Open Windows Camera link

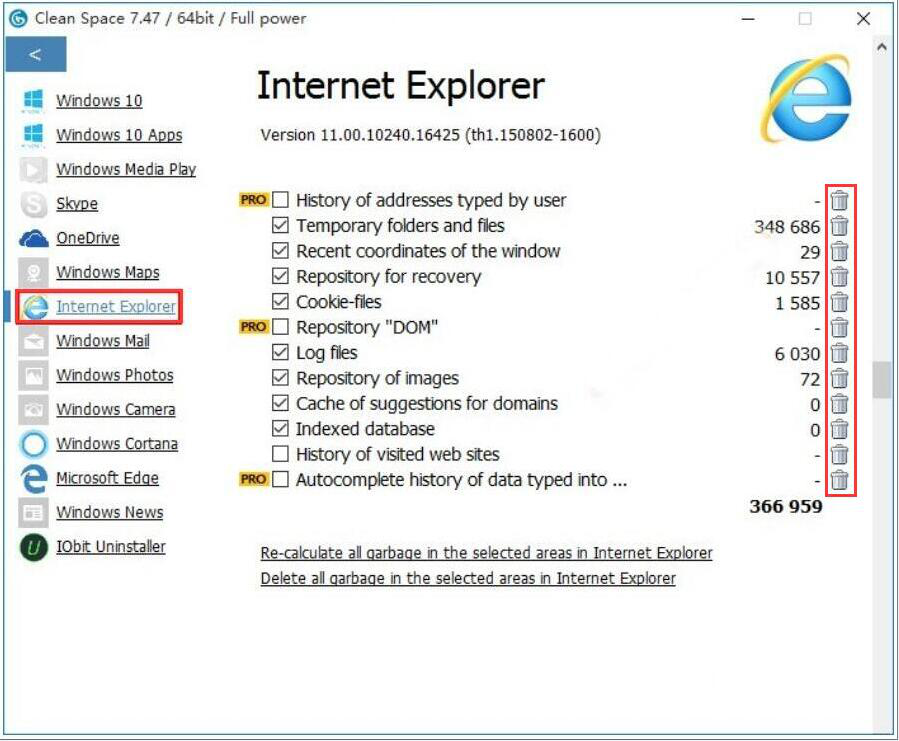pos(116,410)
